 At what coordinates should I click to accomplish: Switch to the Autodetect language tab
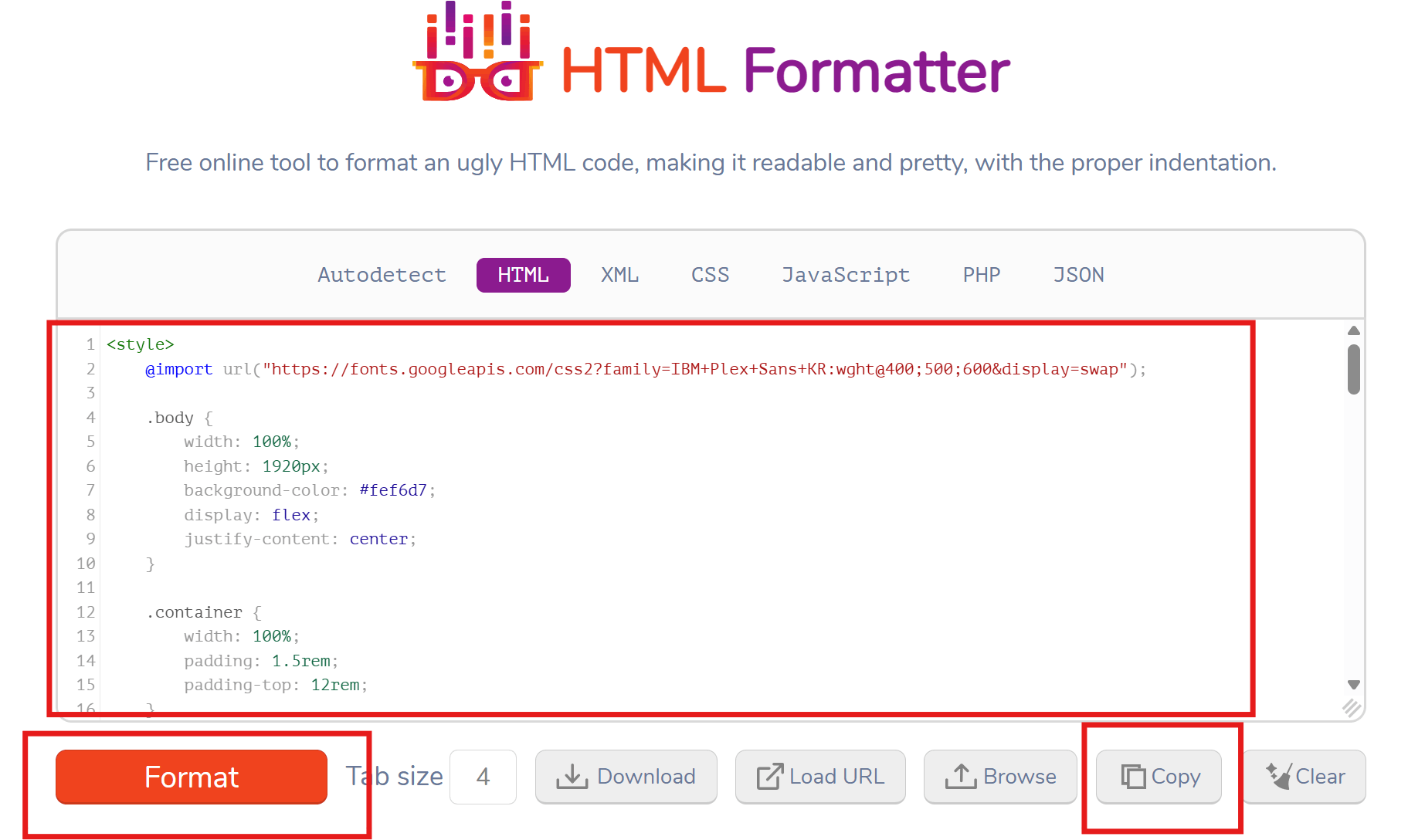click(x=382, y=275)
